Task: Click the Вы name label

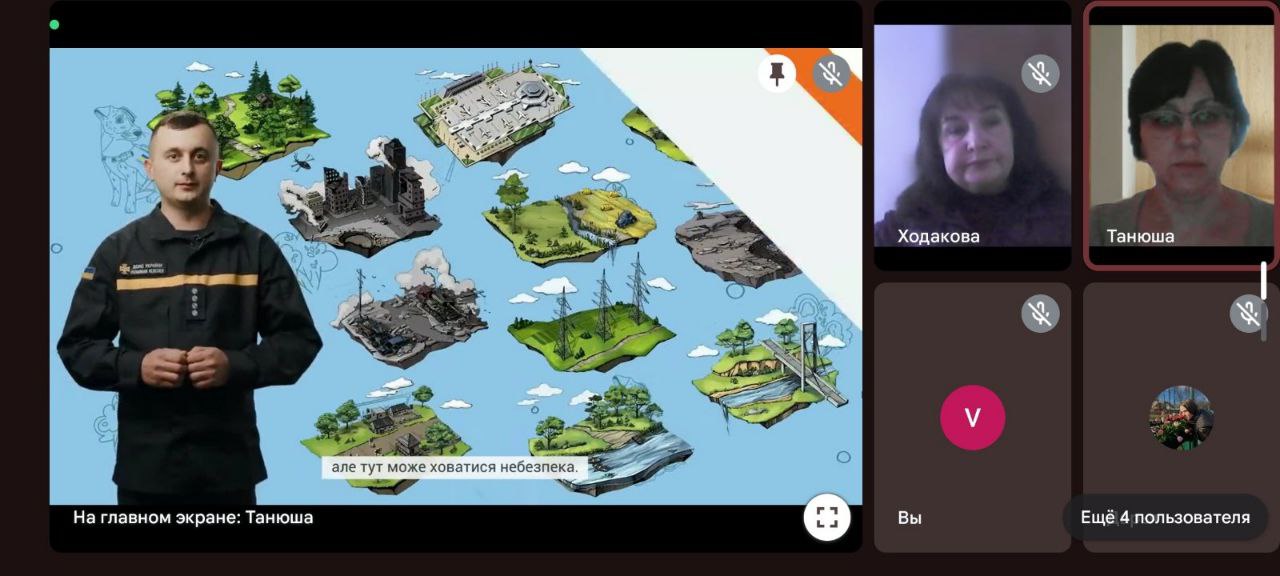Action: pos(909,517)
